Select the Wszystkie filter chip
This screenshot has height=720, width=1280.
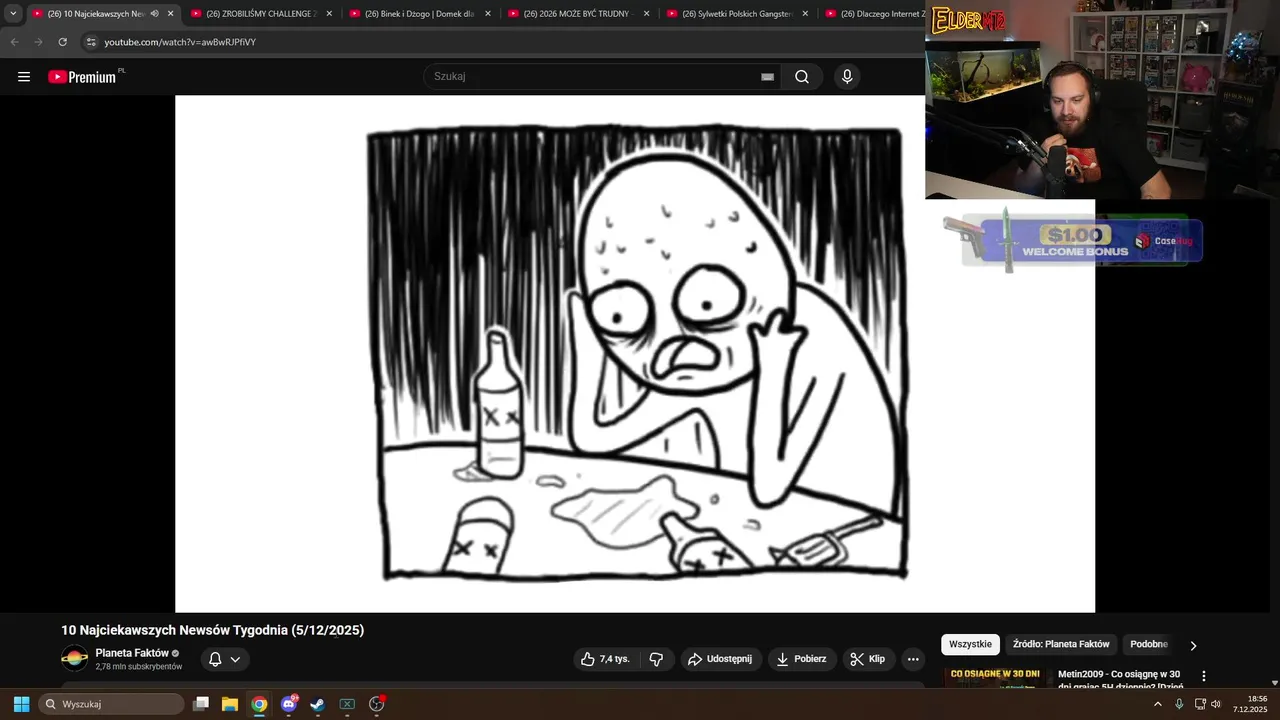(970, 645)
